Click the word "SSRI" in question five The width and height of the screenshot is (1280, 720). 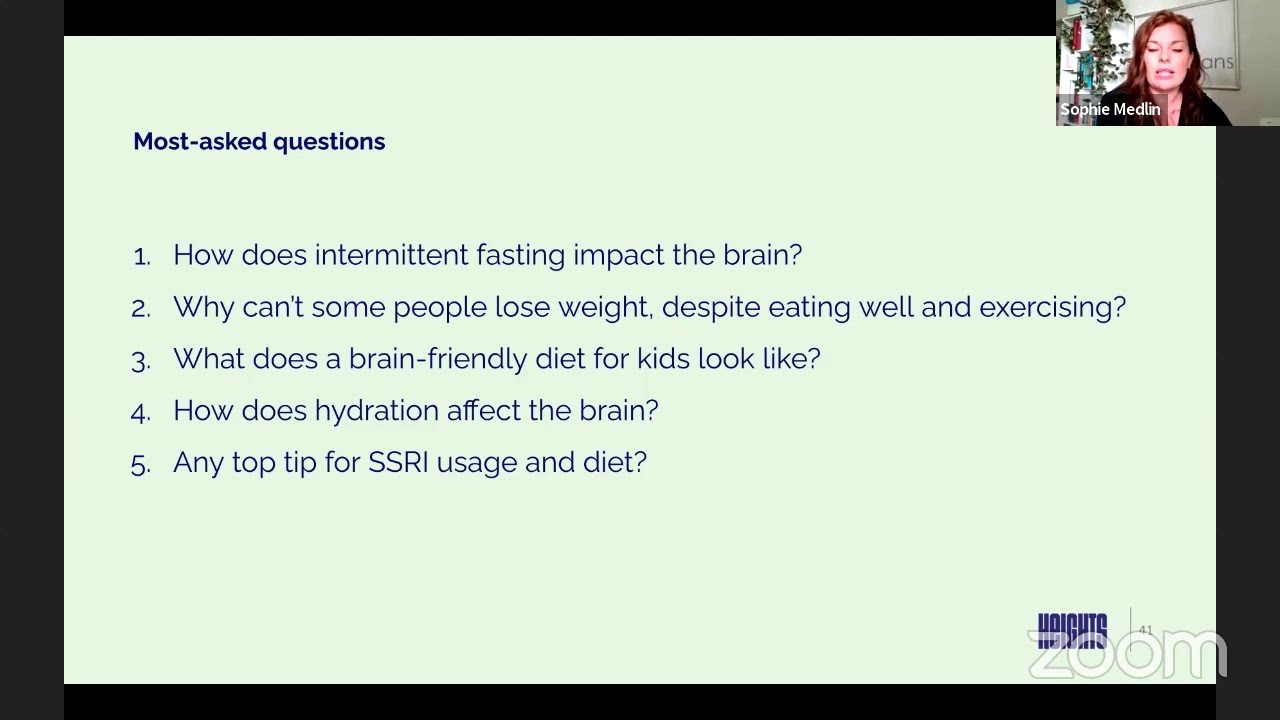click(x=398, y=463)
